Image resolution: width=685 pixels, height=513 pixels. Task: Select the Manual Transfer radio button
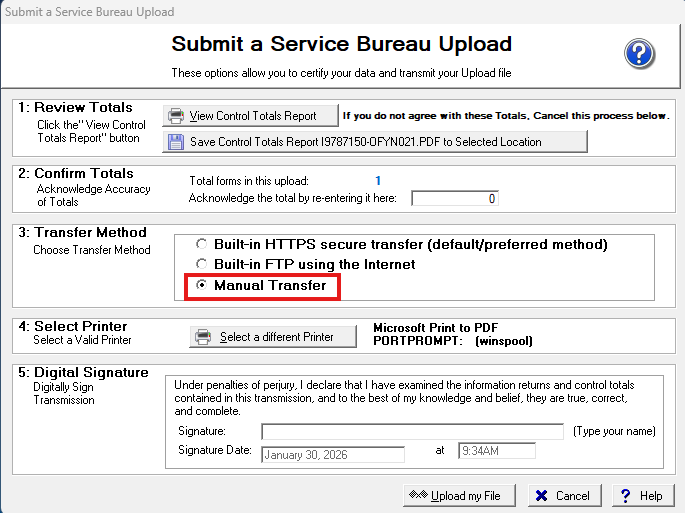pyautogui.click(x=203, y=286)
